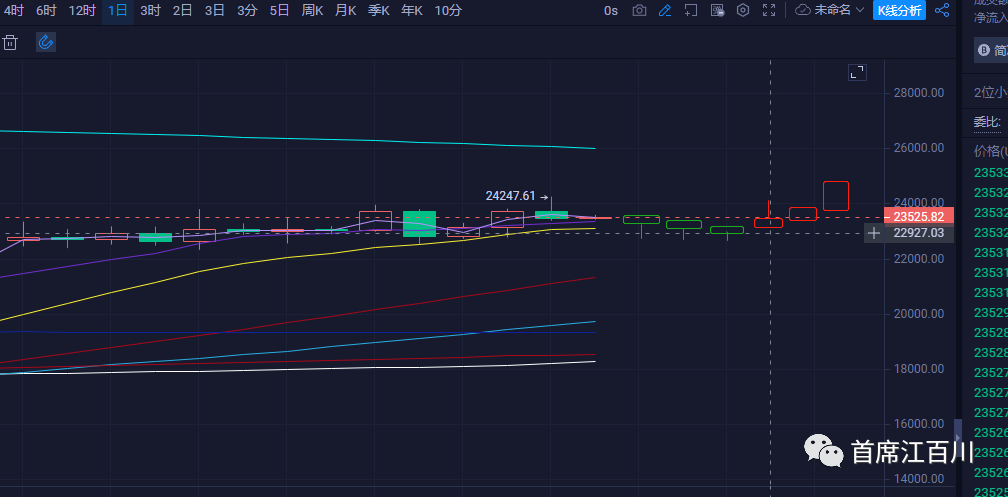Switch to 季K quarterly chart
Image resolution: width=1008 pixels, height=497 pixels.
379,10
